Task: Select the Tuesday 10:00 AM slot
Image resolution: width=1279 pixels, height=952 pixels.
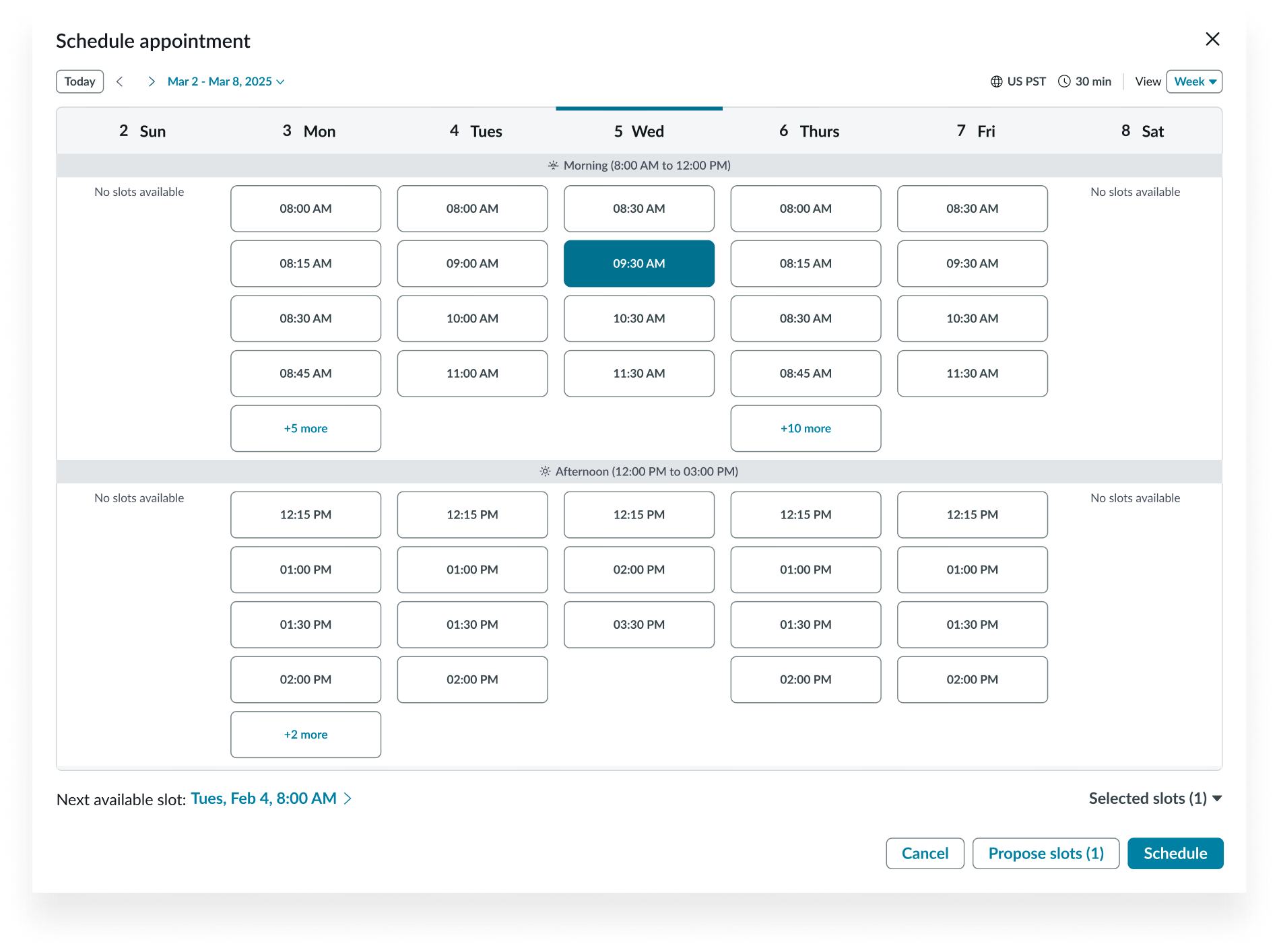Action: [472, 318]
